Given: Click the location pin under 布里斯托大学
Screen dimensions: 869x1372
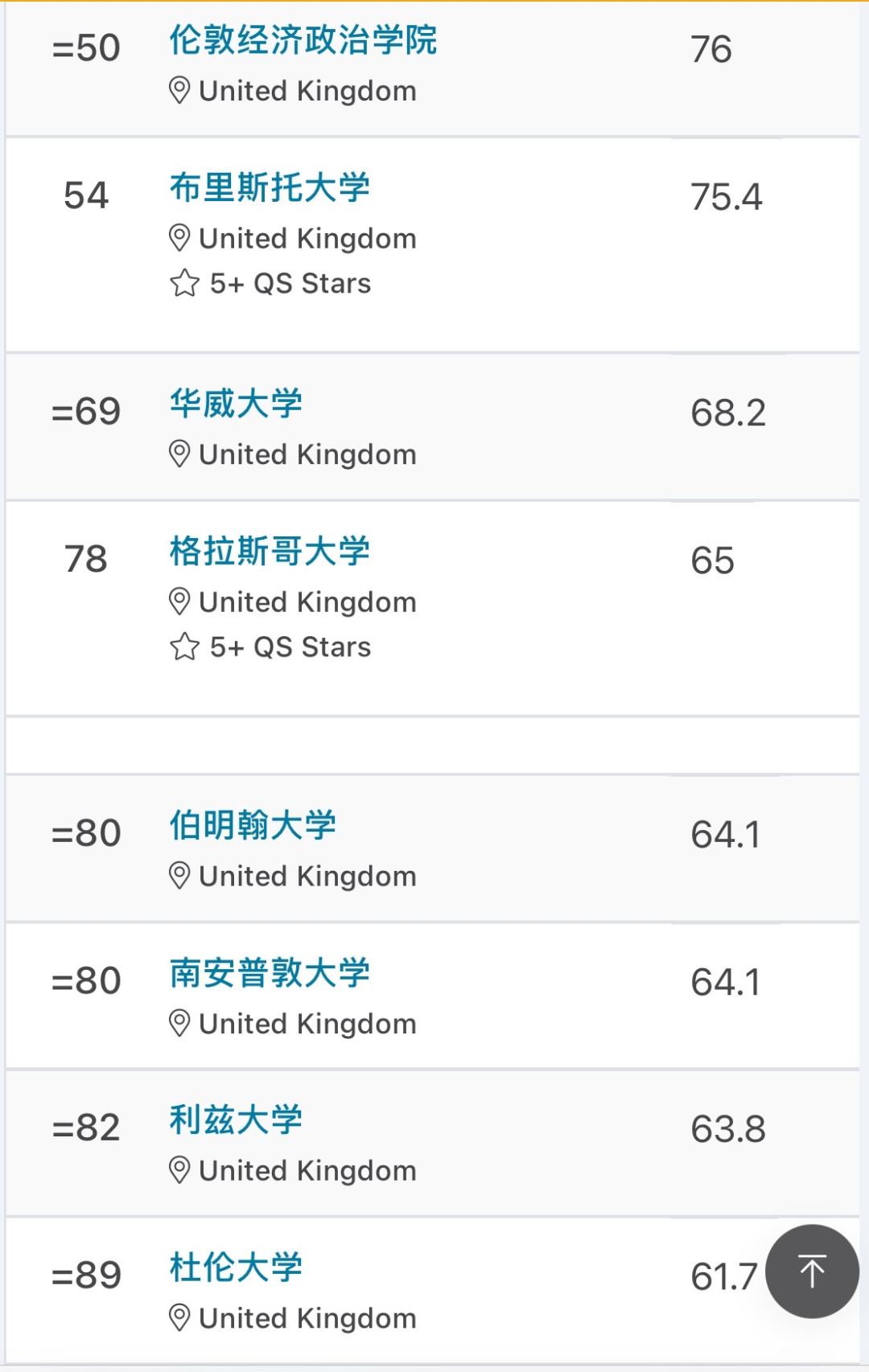Looking at the screenshot, I should click(179, 238).
